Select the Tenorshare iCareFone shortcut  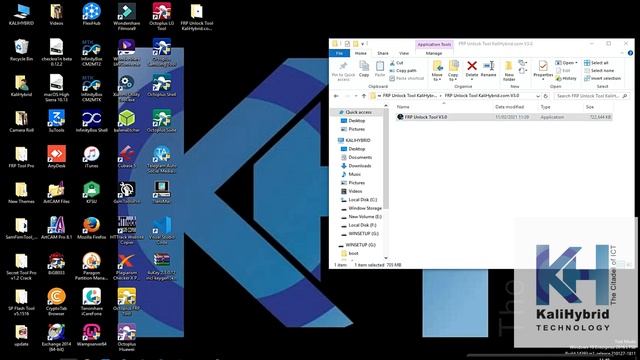(x=91, y=302)
